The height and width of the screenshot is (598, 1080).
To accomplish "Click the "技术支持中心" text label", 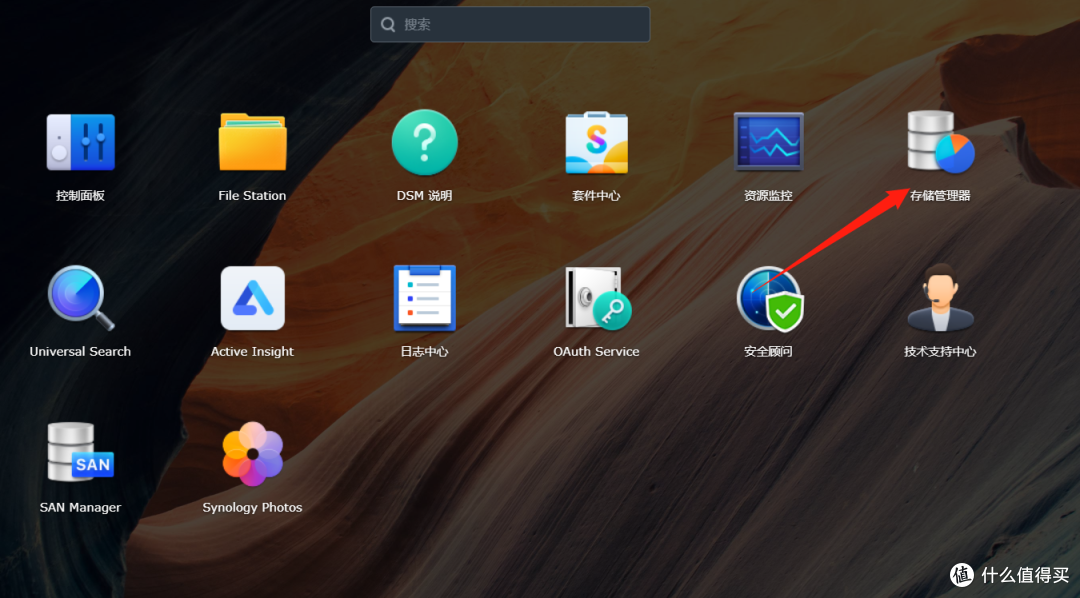I will [940, 352].
